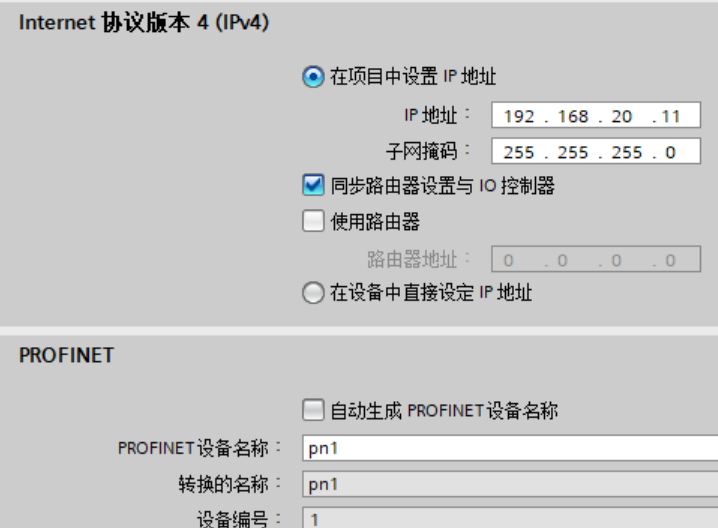Click the 设备编号 field showing 1
Viewport: 718px width, 528px height.
[510, 518]
